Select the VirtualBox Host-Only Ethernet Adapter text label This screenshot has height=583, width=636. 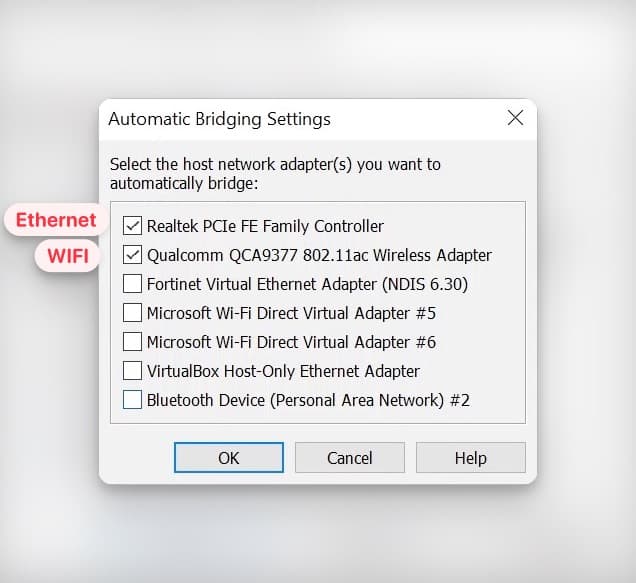tap(283, 371)
